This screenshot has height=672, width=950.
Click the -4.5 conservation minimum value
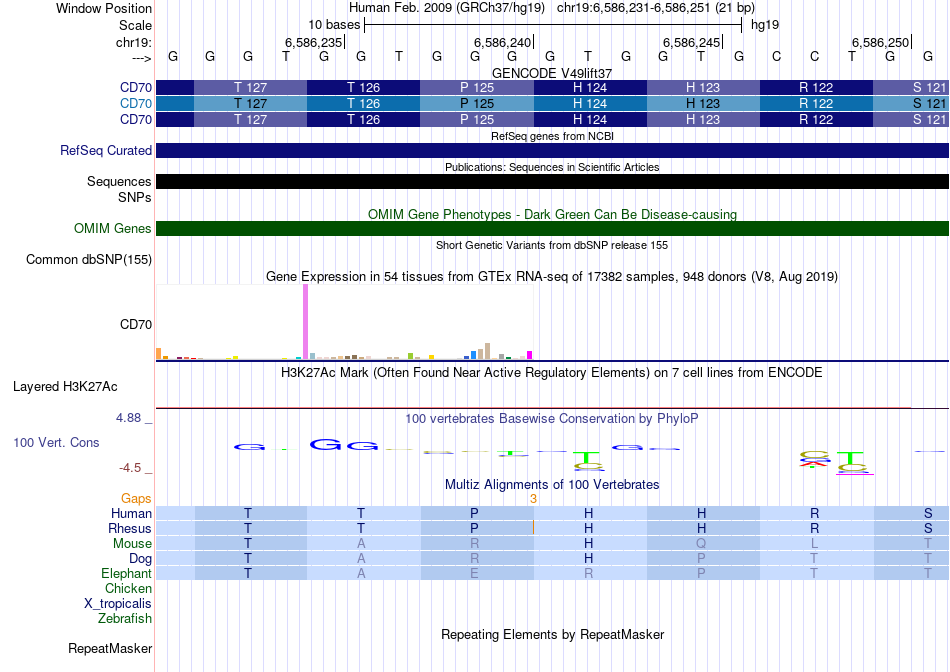pyautogui.click(x=130, y=468)
